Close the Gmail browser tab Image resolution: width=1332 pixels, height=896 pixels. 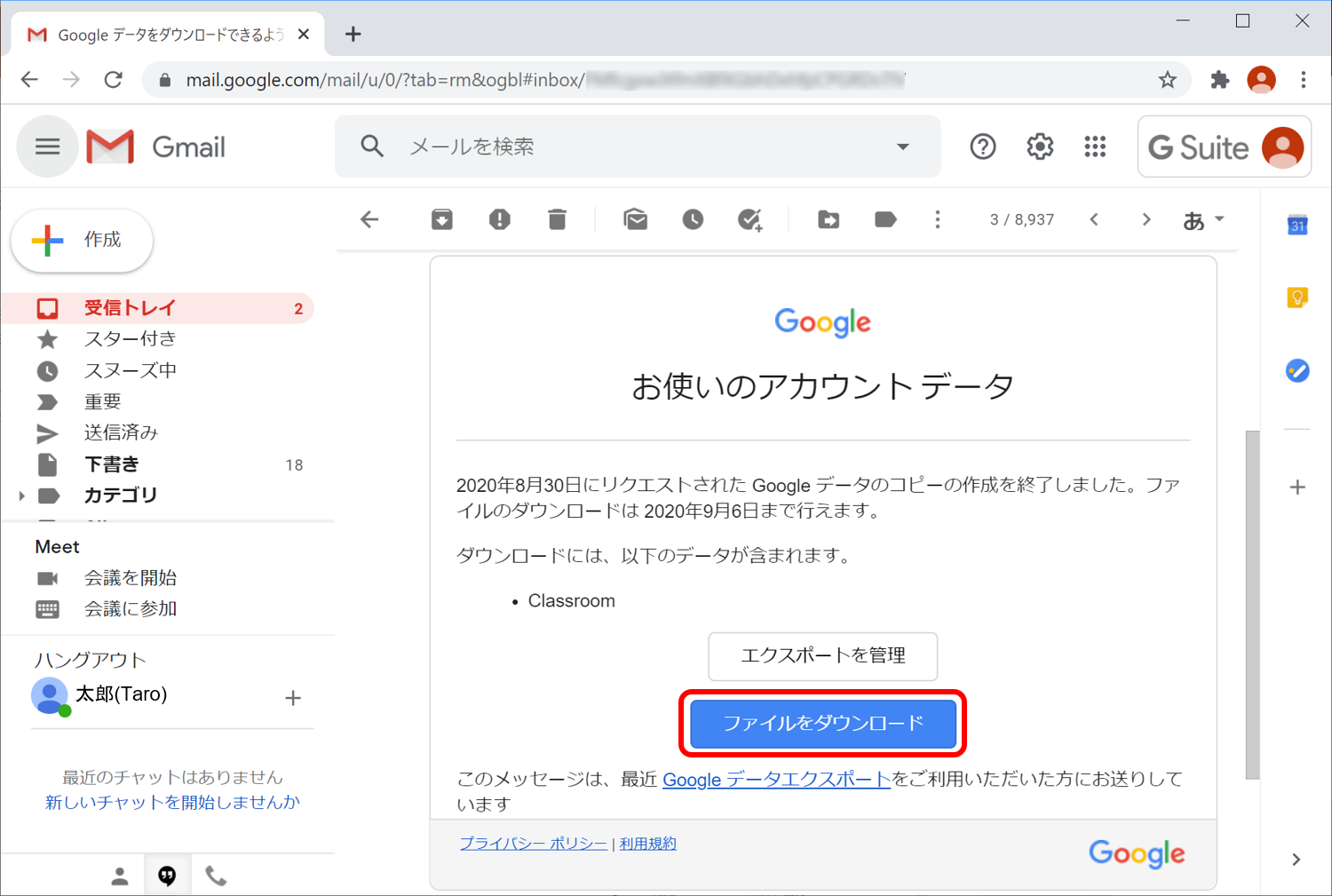tap(304, 34)
